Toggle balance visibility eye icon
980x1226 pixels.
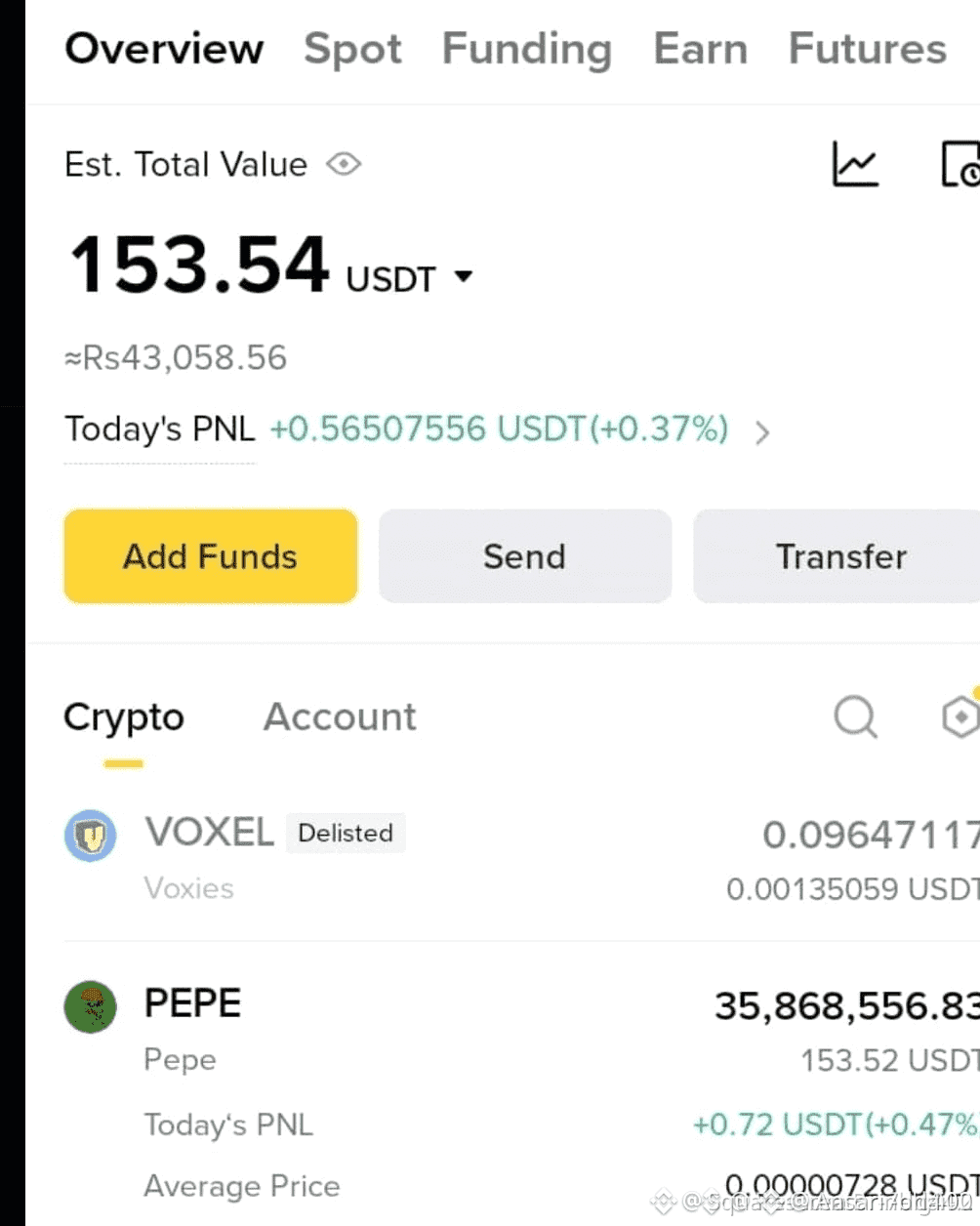(x=344, y=164)
